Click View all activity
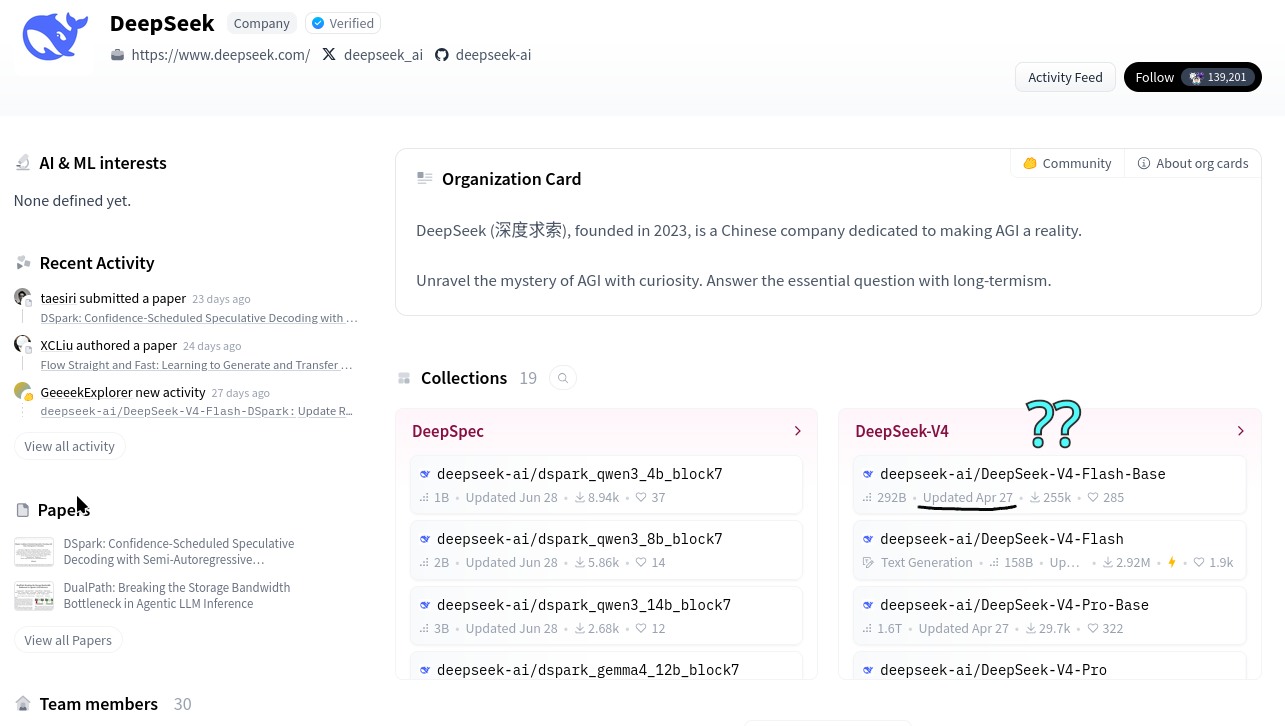 (x=70, y=446)
